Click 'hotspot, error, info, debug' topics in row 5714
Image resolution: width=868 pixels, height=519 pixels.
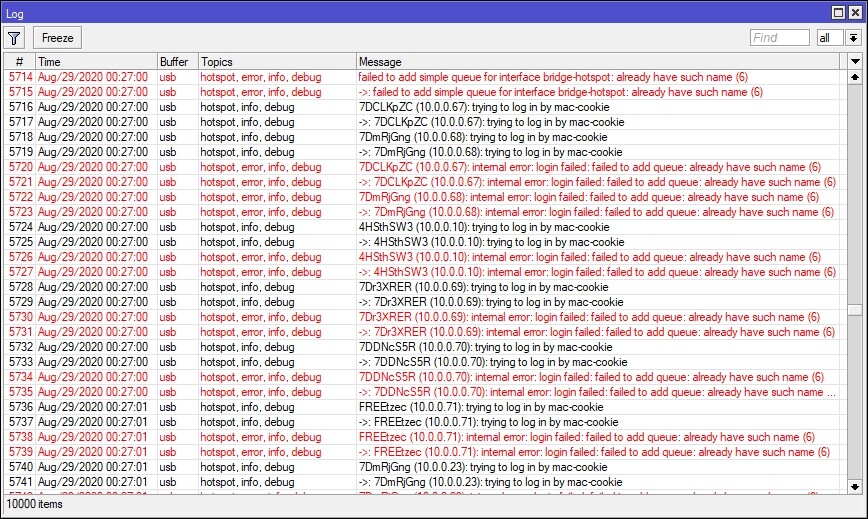[261, 77]
